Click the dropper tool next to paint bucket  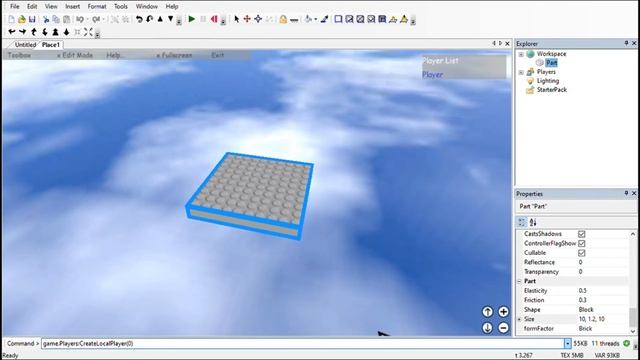pos(324,19)
